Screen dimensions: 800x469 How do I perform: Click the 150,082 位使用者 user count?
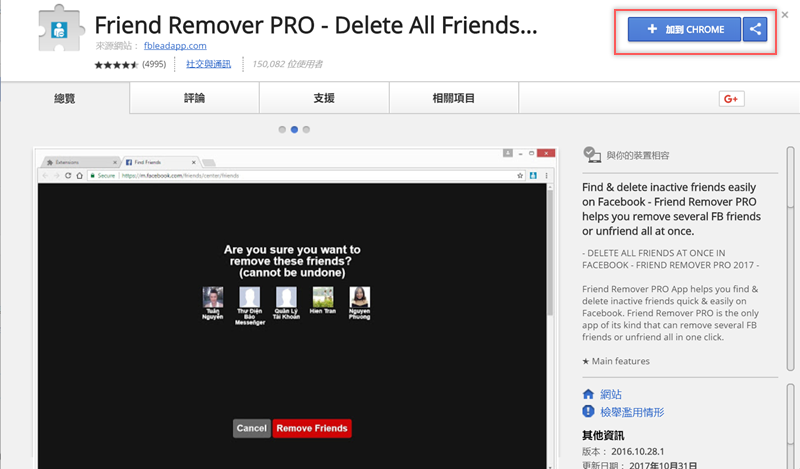(287, 64)
